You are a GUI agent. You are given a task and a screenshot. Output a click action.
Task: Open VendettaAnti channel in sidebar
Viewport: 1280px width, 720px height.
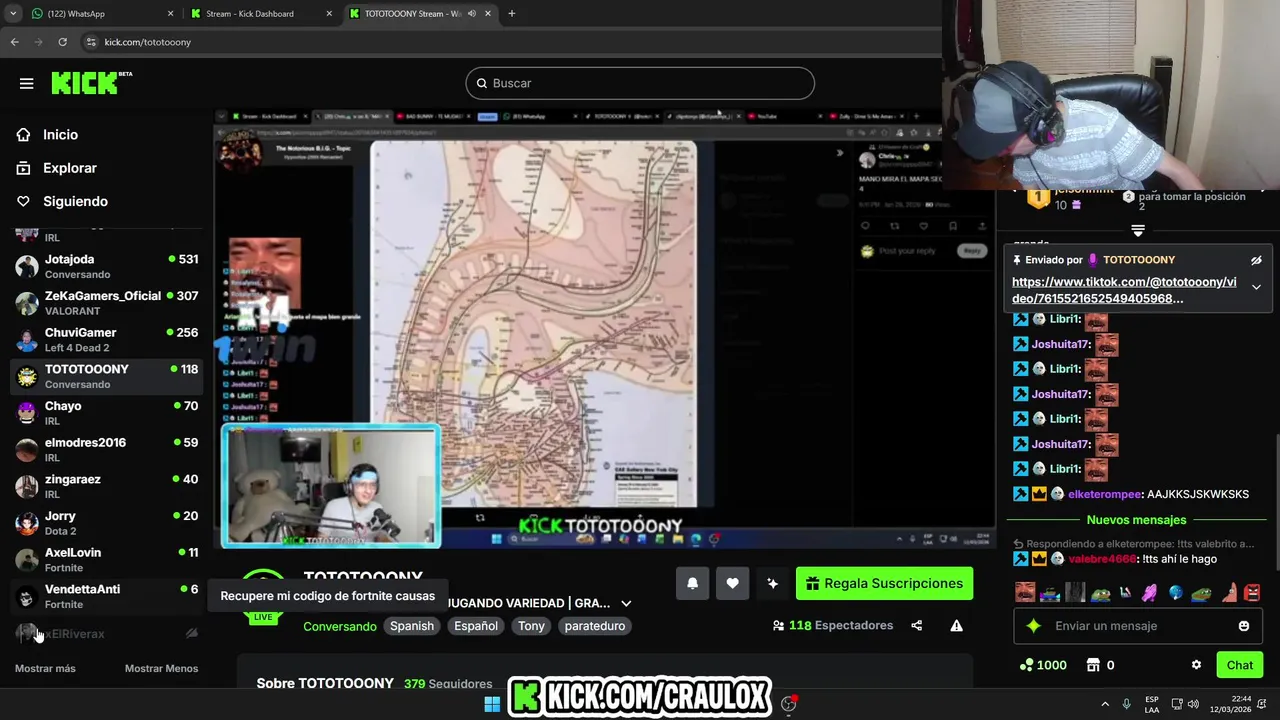point(106,596)
